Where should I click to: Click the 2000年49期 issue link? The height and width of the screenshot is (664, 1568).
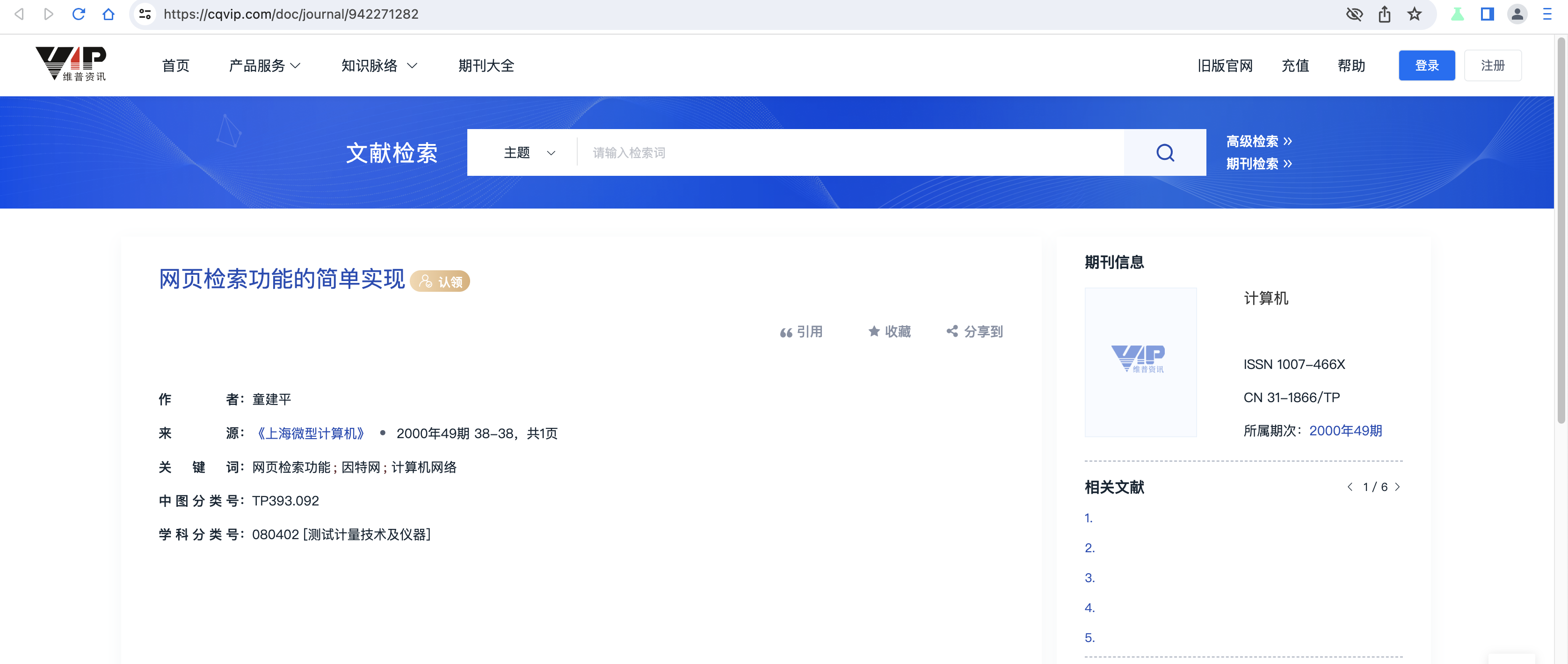(x=1345, y=431)
